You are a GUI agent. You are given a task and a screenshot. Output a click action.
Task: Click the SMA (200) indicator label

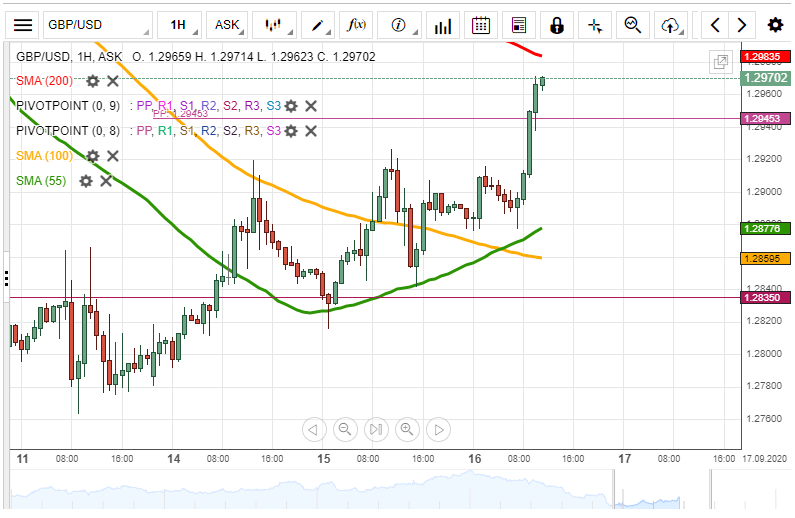point(44,81)
